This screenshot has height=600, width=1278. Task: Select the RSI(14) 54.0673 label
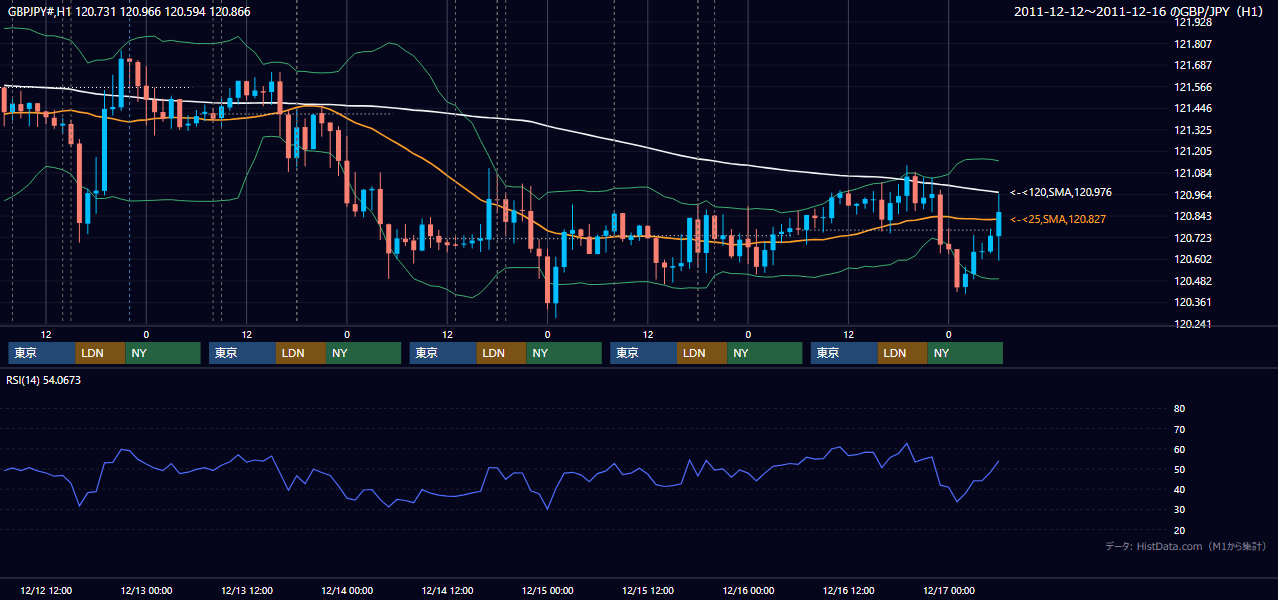click(44, 380)
